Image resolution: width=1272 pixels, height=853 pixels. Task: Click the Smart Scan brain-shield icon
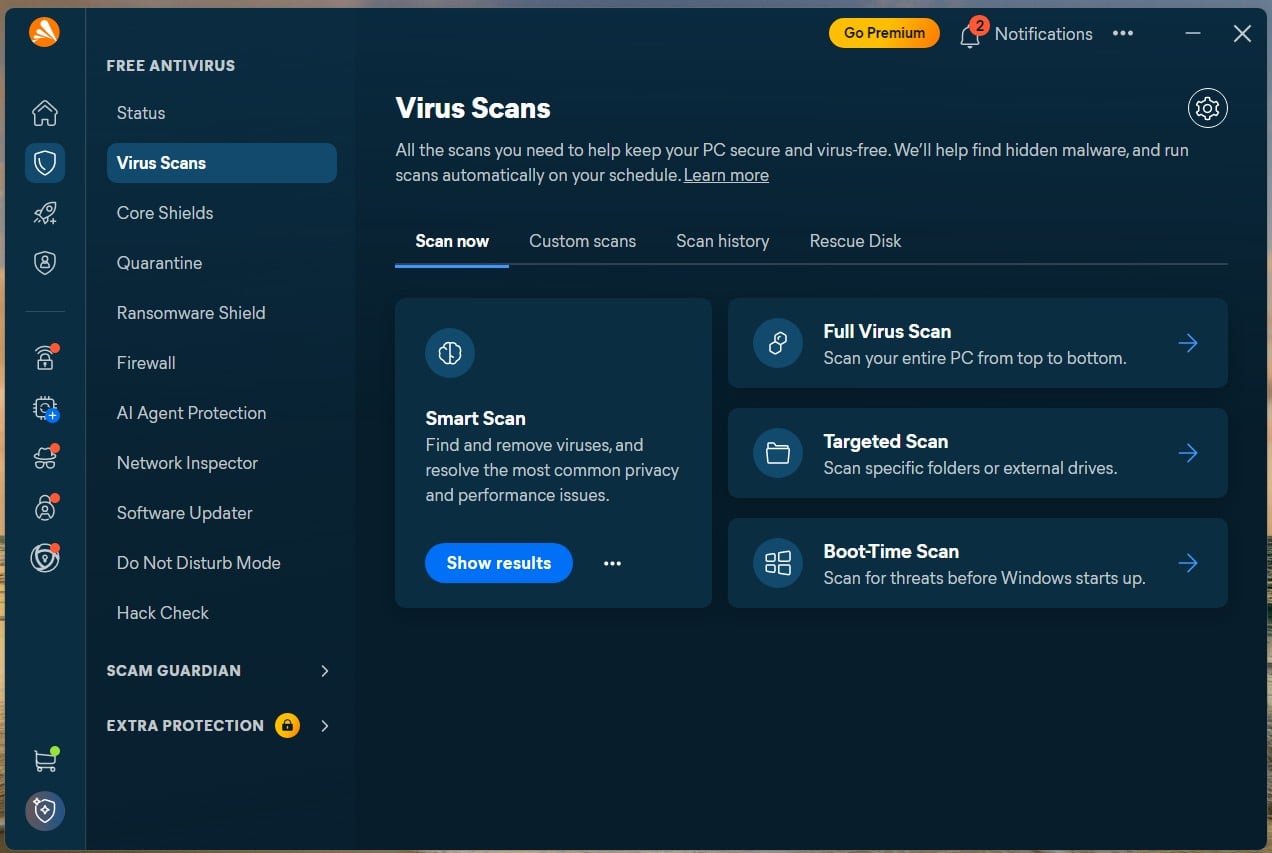point(450,353)
